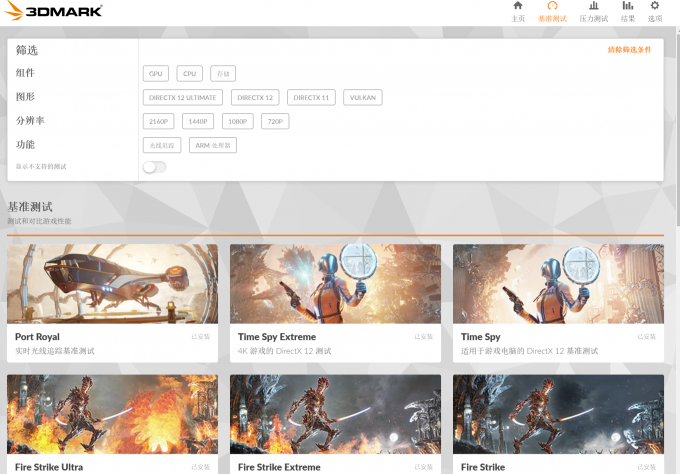Image resolution: width=680 pixels, height=474 pixels.
Task: Click the Time Spy Extreme title text
Action: [x=277, y=337]
